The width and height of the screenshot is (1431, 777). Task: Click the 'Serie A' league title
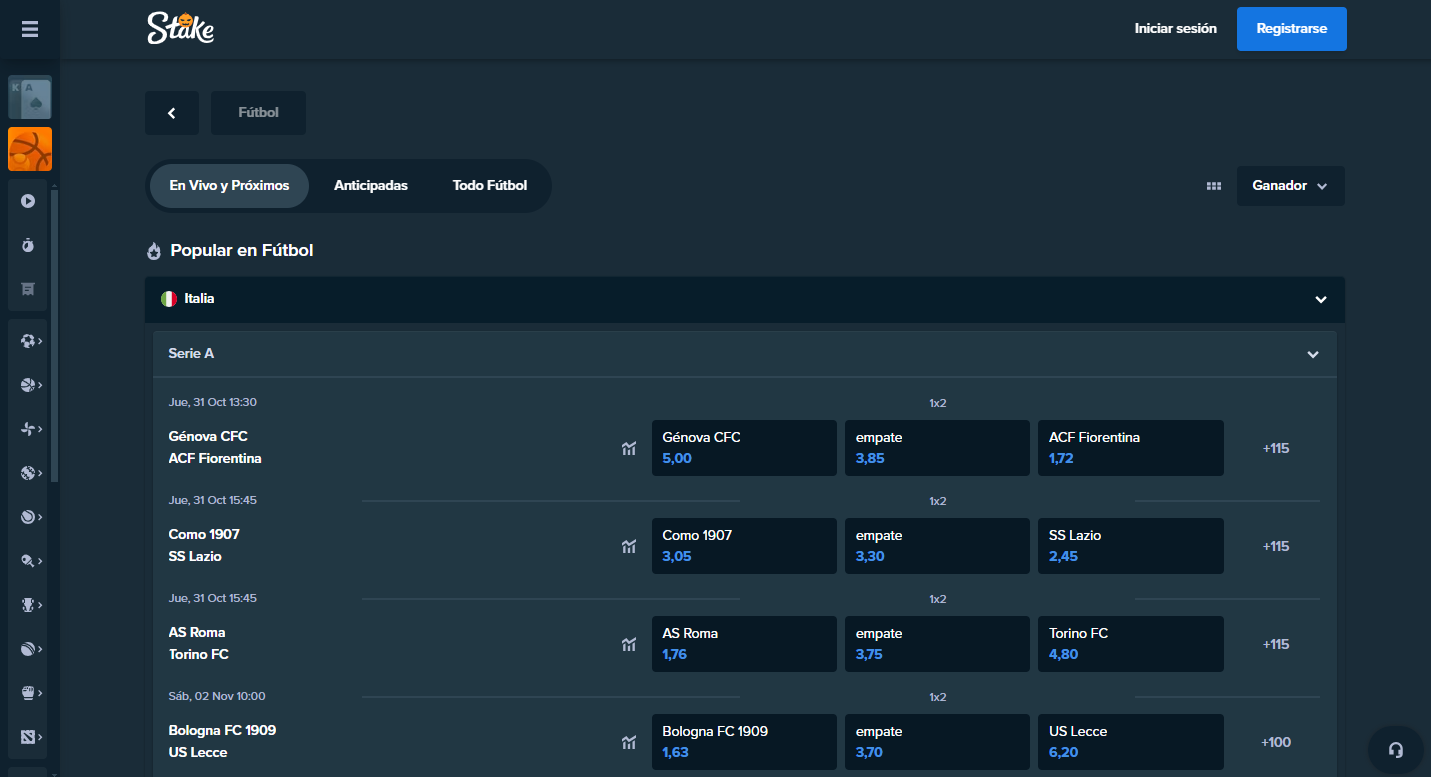(191, 354)
